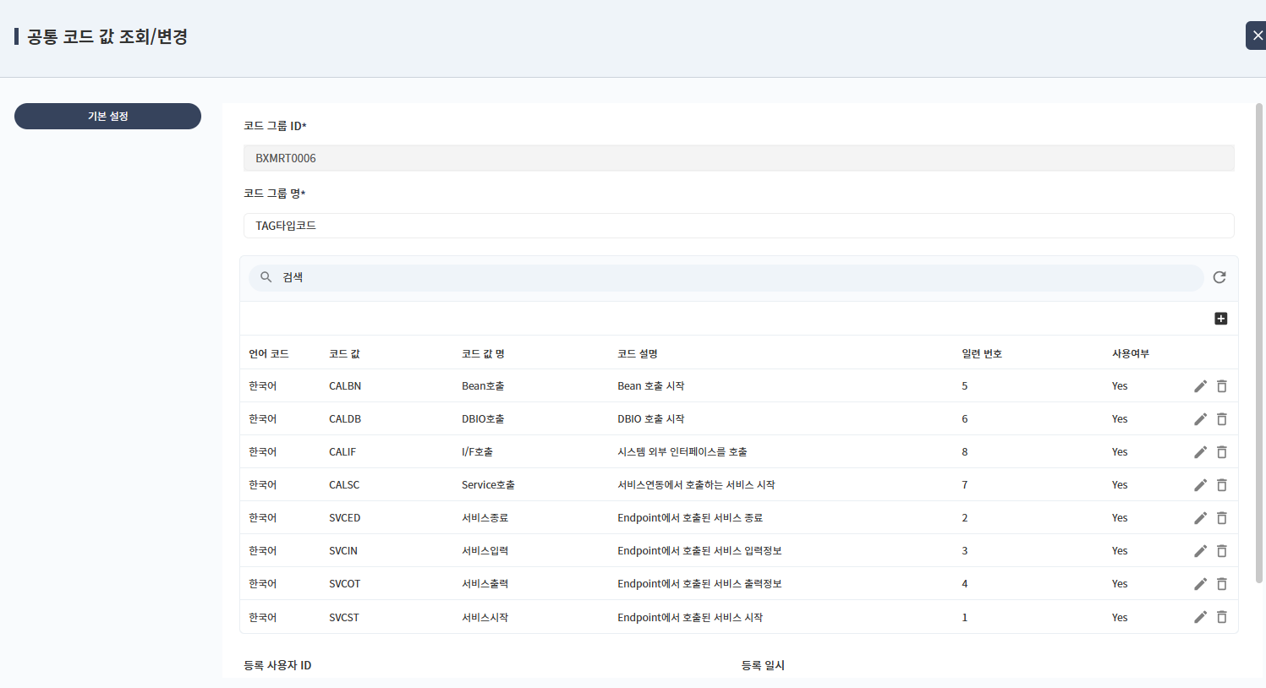
Task: Click the vertical scrollbar on the right
Action: coord(1259,300)
